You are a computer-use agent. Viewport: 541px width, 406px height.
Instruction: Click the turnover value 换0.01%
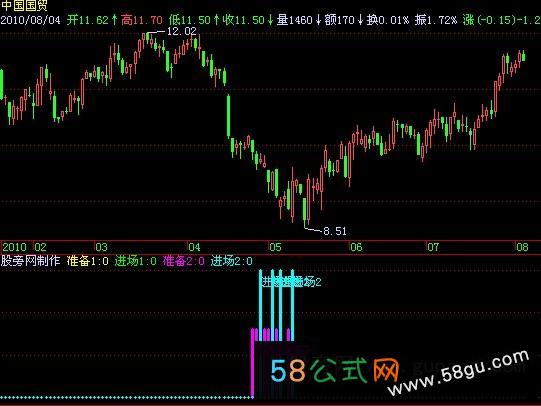coord(388,20)
